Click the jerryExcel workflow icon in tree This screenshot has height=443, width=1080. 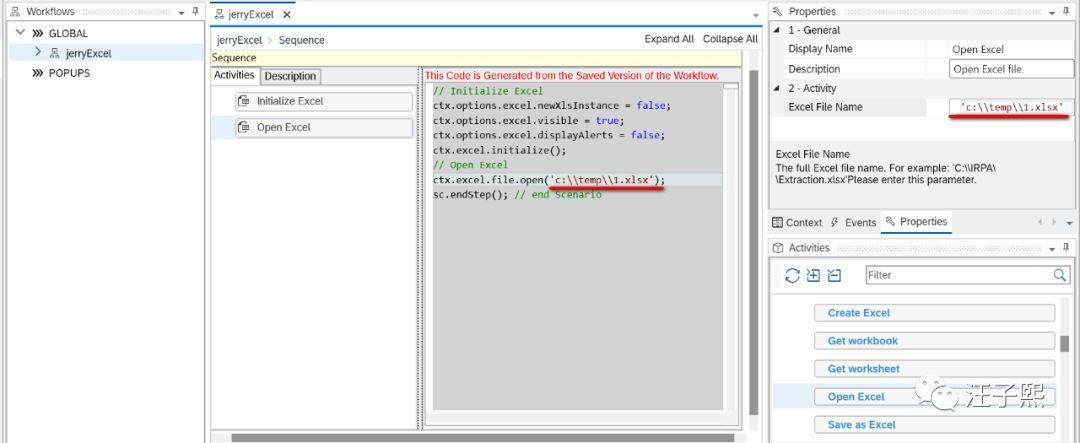point(55,53)
